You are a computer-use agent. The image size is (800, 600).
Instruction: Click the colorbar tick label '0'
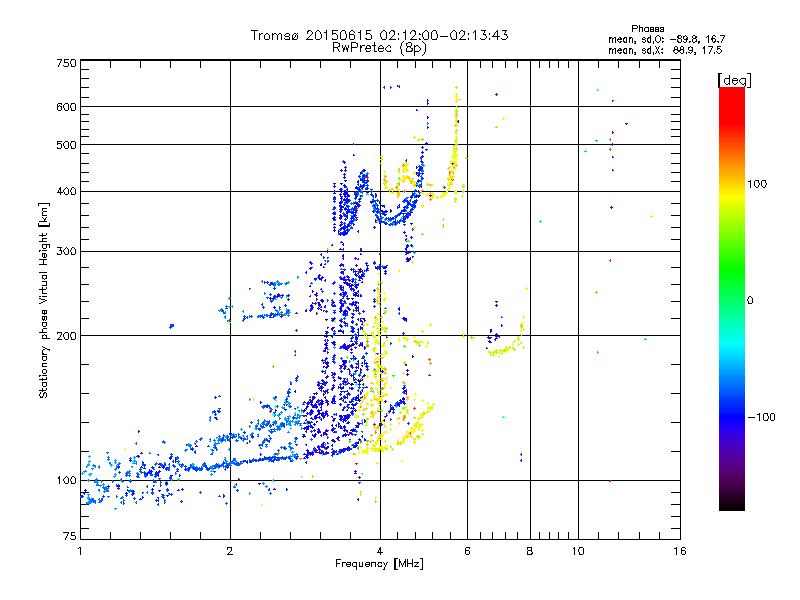tap(750, 300)
